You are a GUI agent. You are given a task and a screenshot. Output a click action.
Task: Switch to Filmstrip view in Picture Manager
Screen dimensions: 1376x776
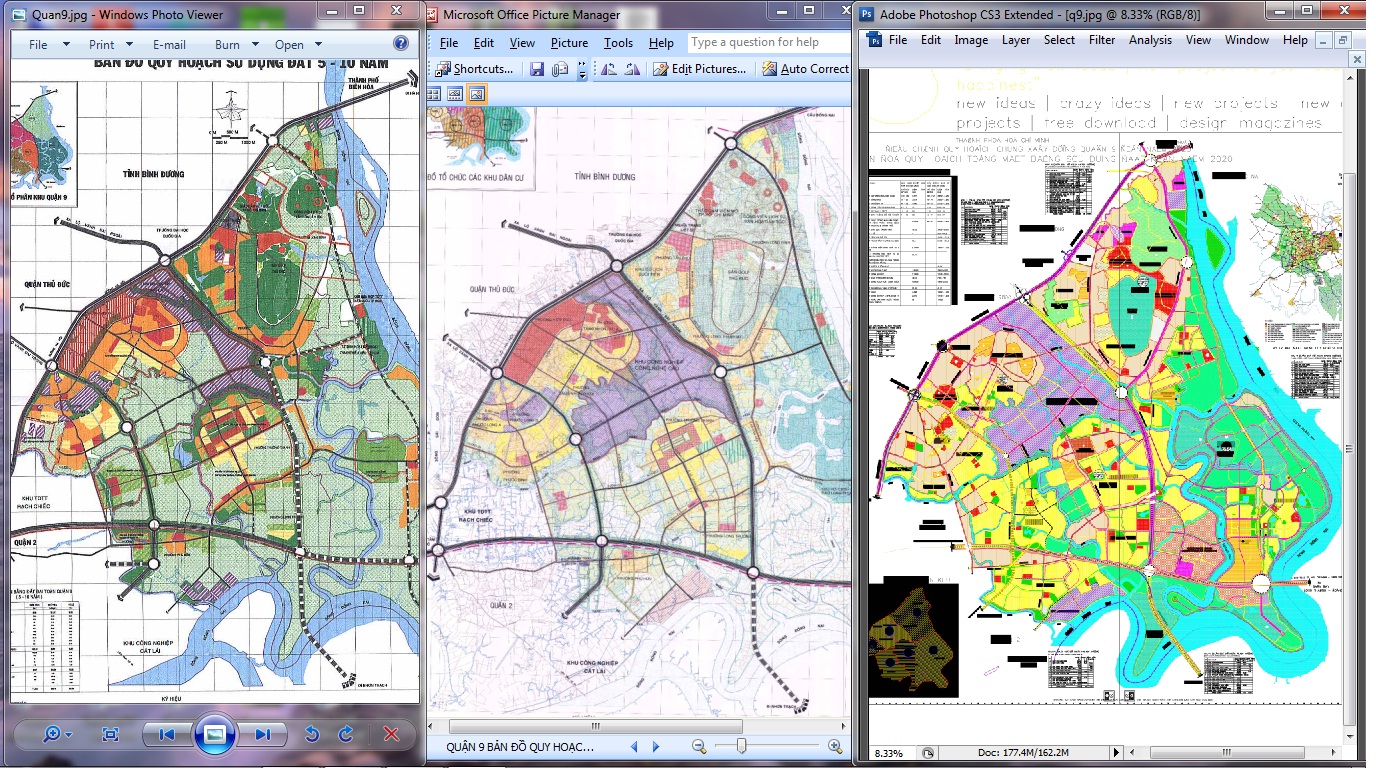tap(455, 94)
